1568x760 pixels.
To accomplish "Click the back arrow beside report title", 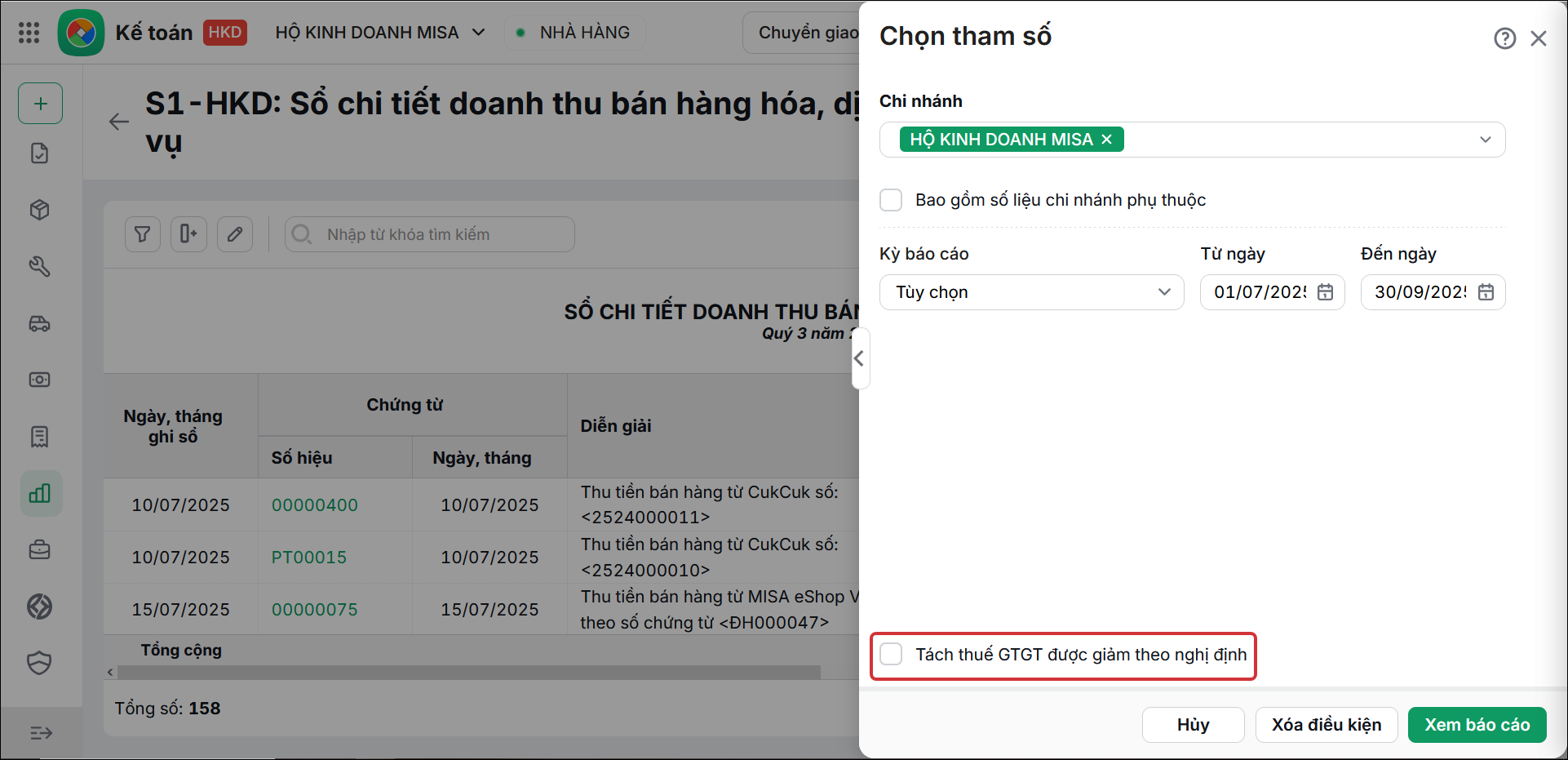I will tap(119, 122).
